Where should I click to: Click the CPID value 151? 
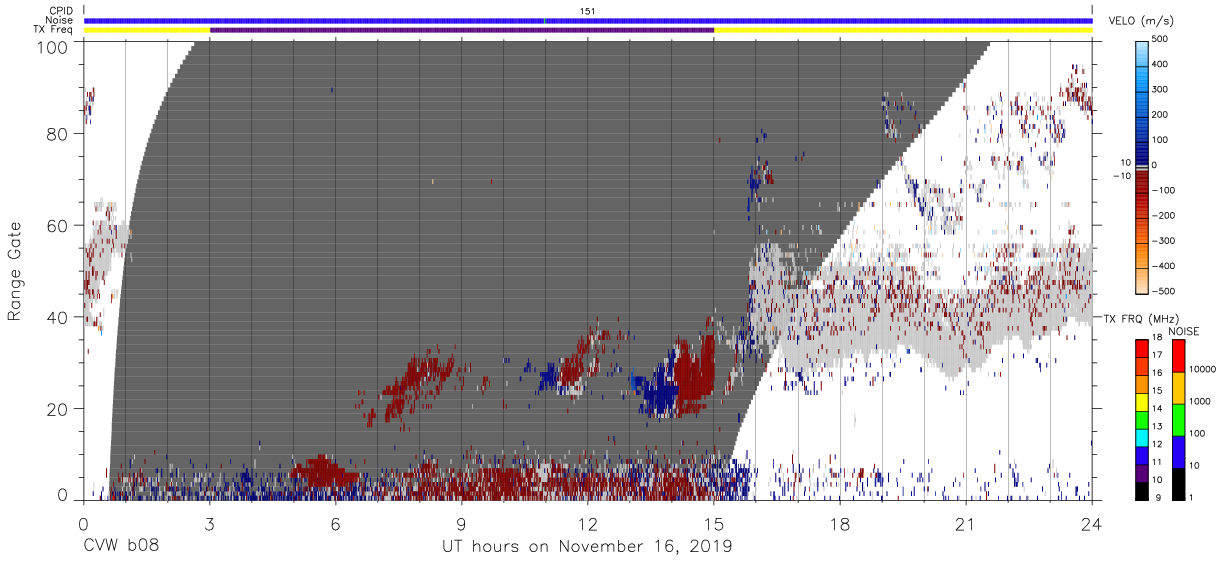[588, 11]
